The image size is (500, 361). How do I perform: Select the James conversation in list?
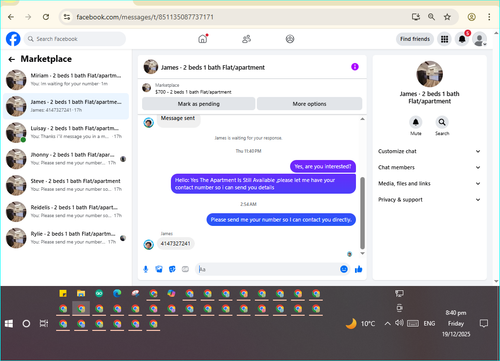click(x=66, y=106)
